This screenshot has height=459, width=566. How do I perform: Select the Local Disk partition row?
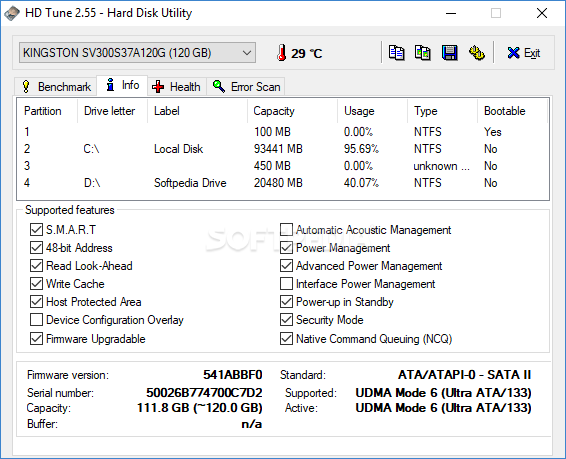pyautogui.click(x=283, y=149)
